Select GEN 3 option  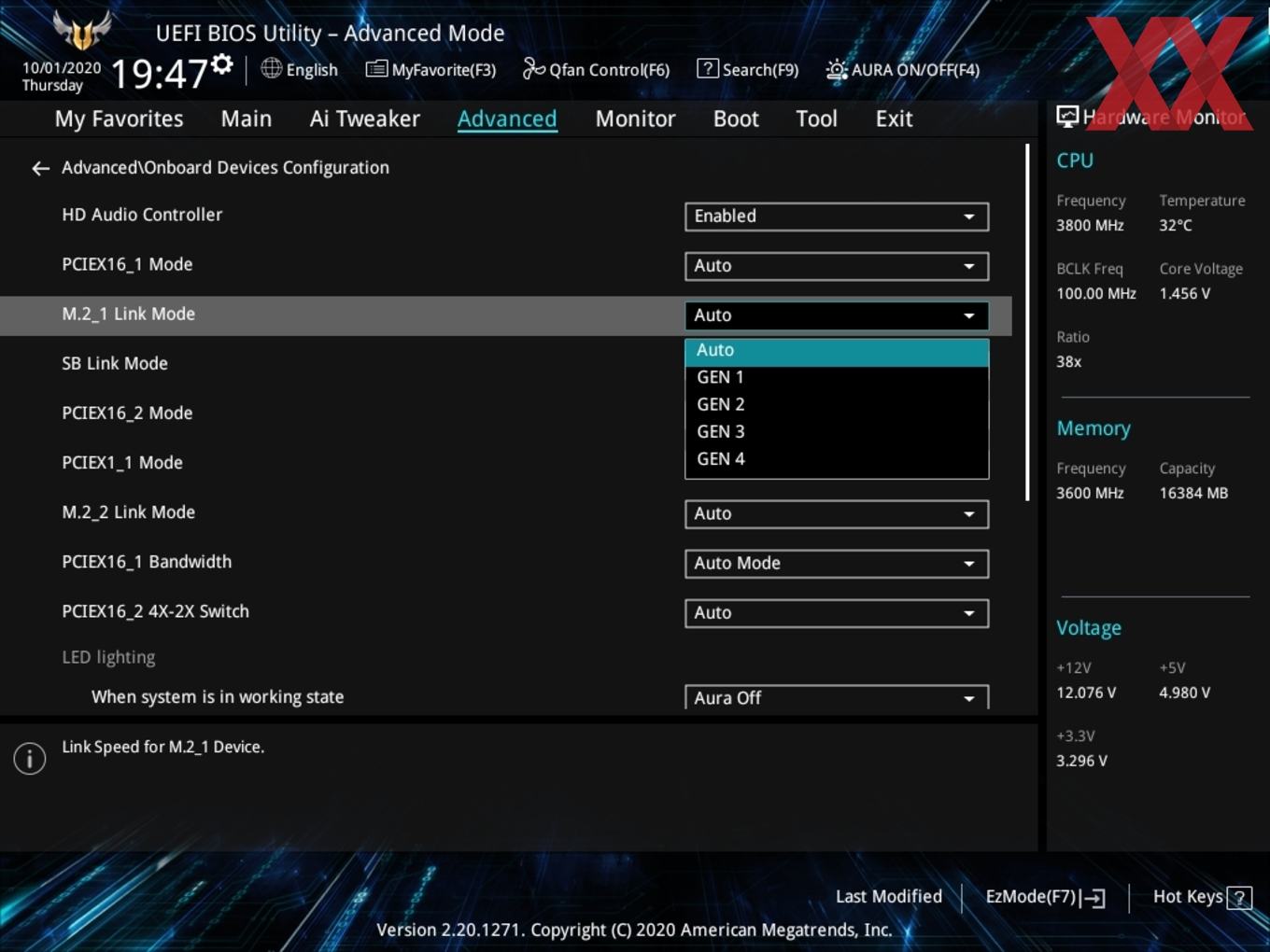pyautogui.click(x=837, y=432)
